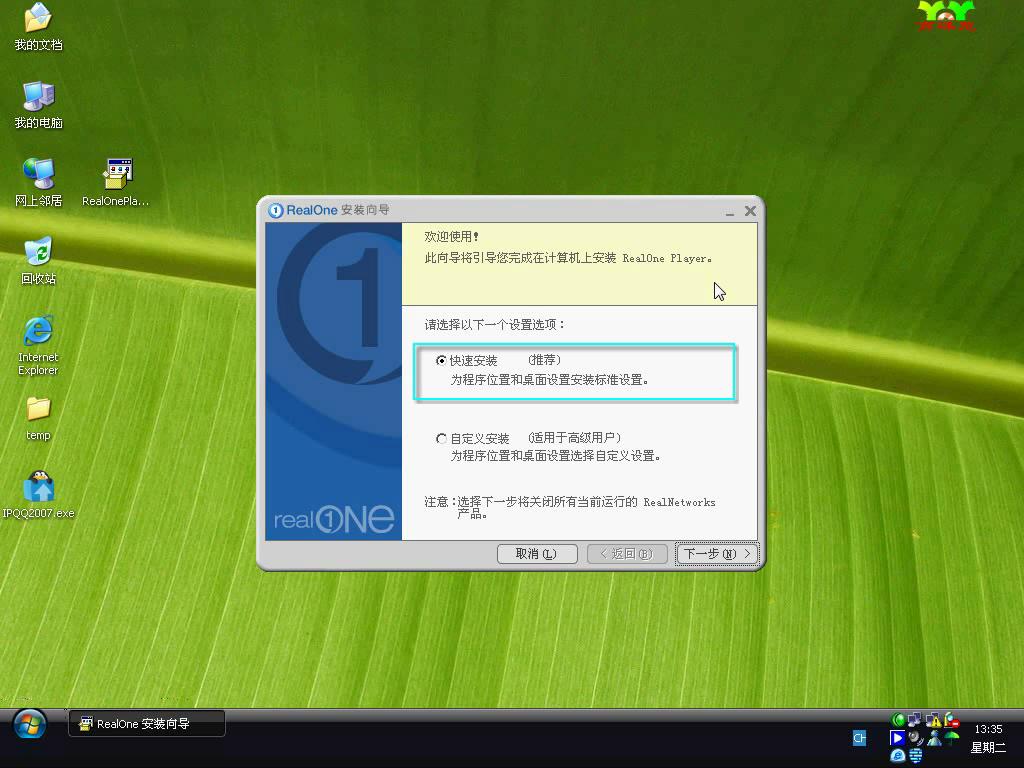
Task: Click the CH language bar indicator
Action: point(859,738)
